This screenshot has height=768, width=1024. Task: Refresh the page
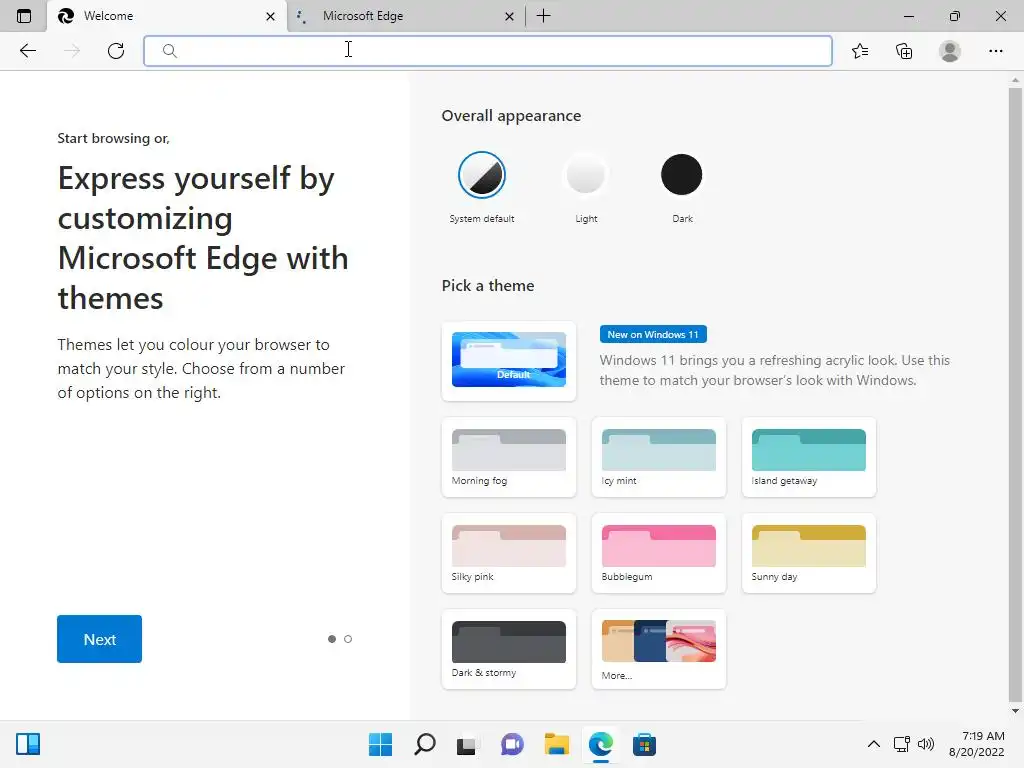click(x=116, y=51)
